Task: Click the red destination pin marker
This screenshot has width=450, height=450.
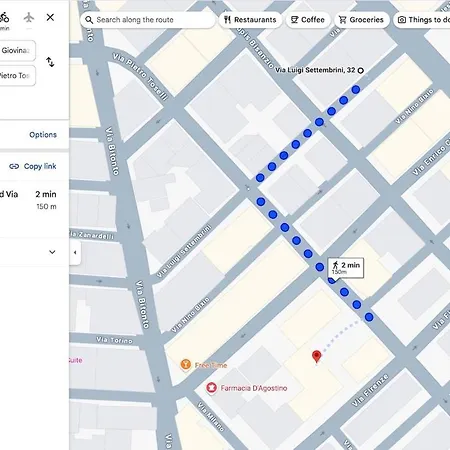Action: pyautogui.click(x=316, y=356)
